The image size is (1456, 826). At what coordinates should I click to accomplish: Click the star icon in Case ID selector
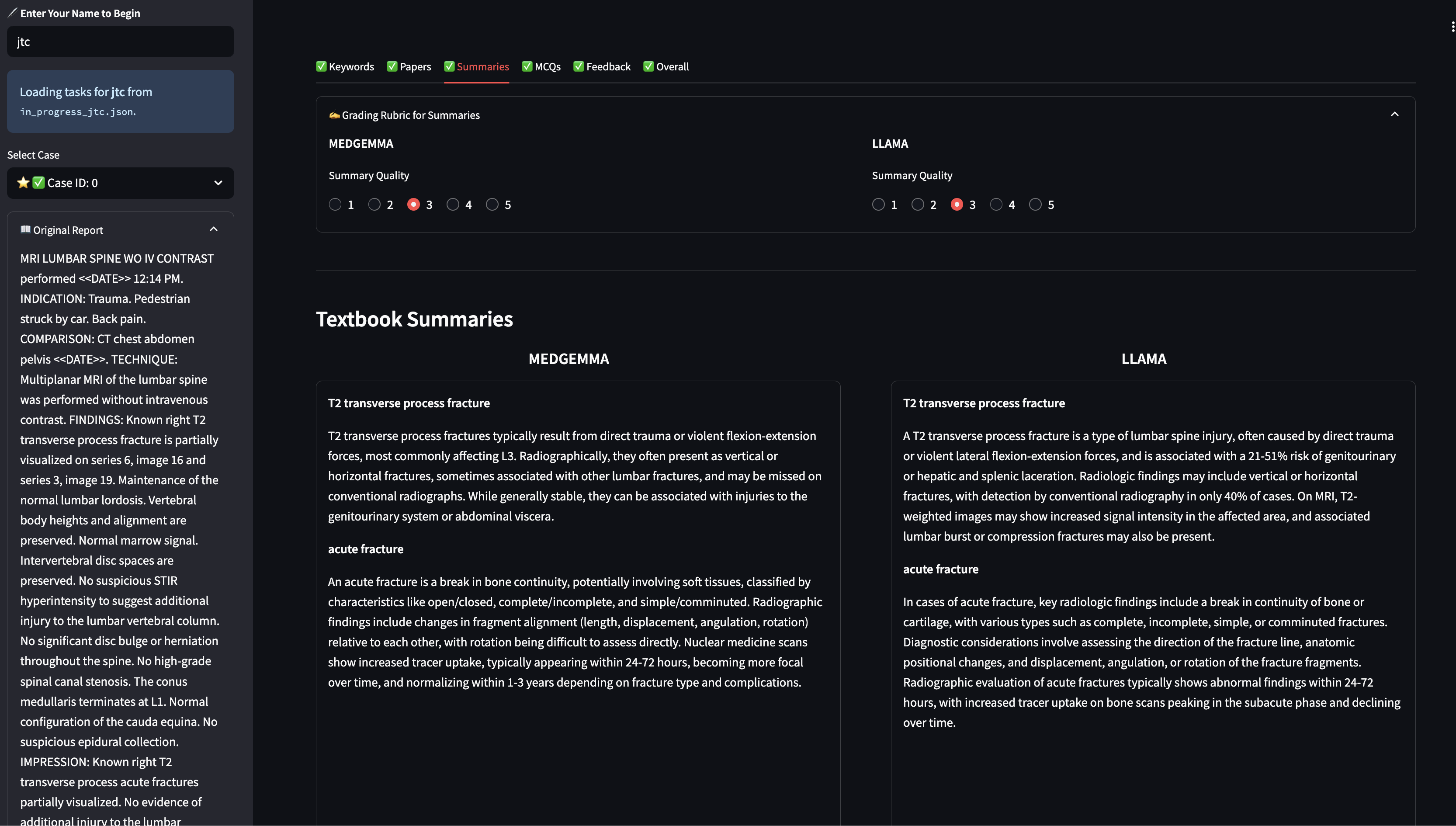(23, 183)
